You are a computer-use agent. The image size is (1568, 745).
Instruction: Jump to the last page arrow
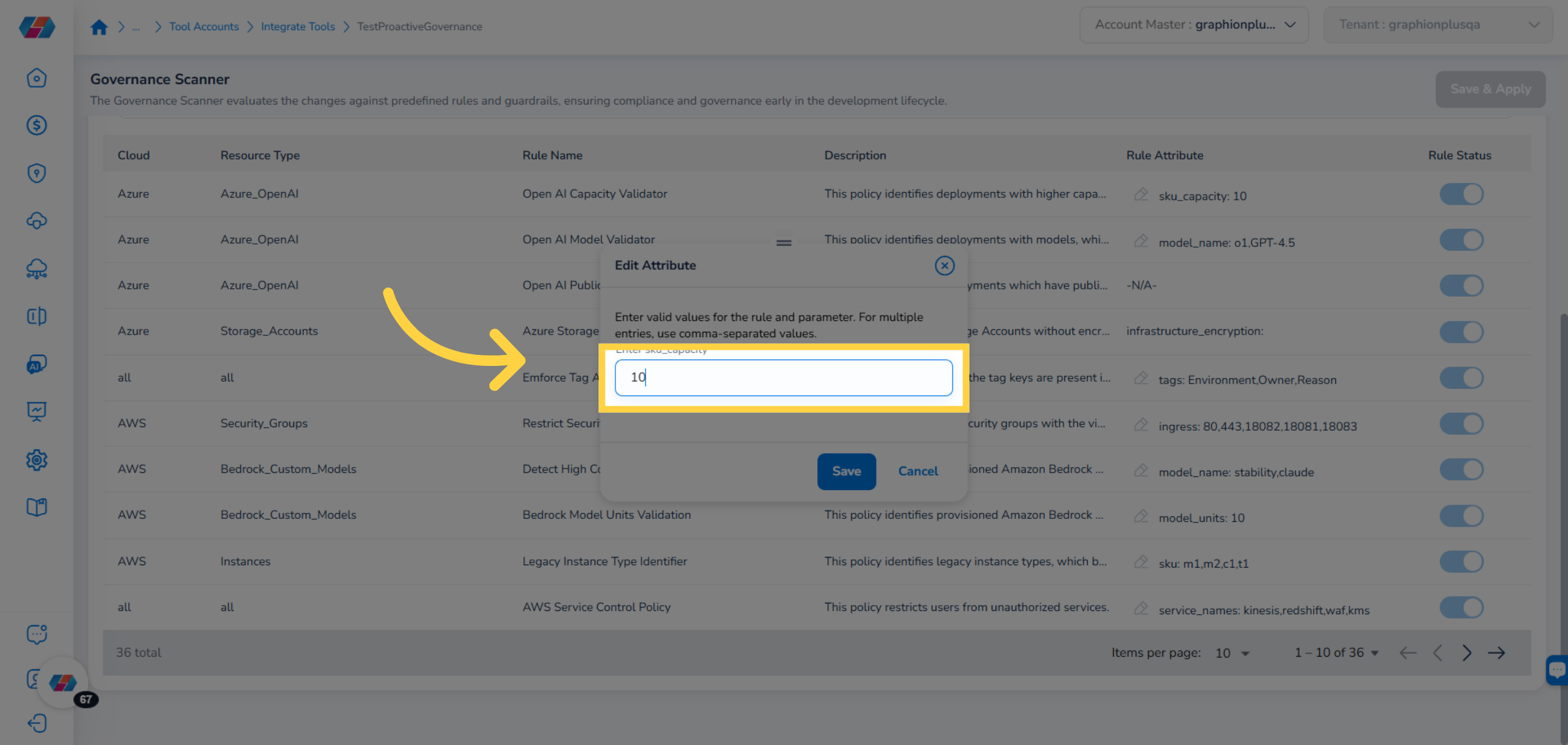[1496, 653]
